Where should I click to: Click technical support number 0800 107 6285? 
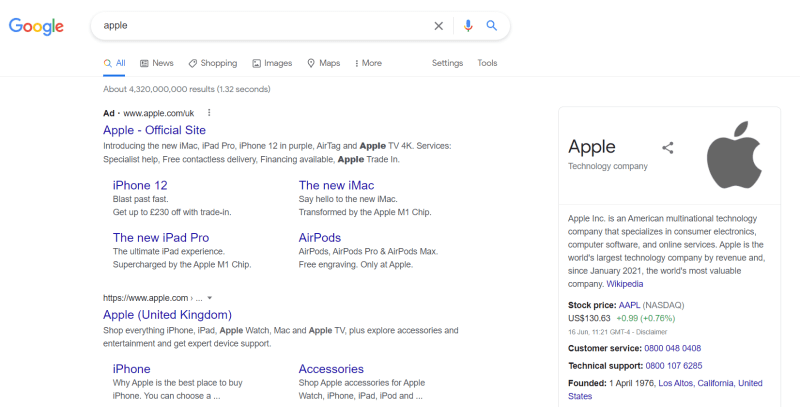coord(673,366)
